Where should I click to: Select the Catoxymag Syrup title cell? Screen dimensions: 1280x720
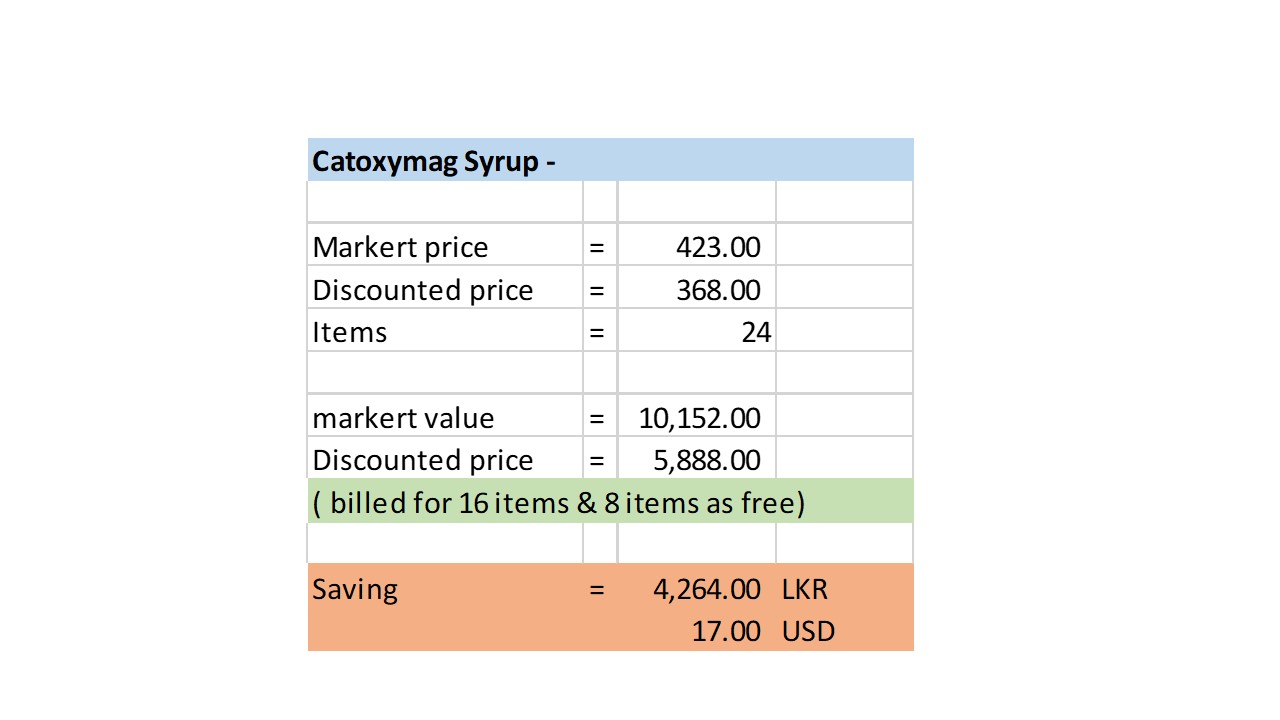[610, 160]
